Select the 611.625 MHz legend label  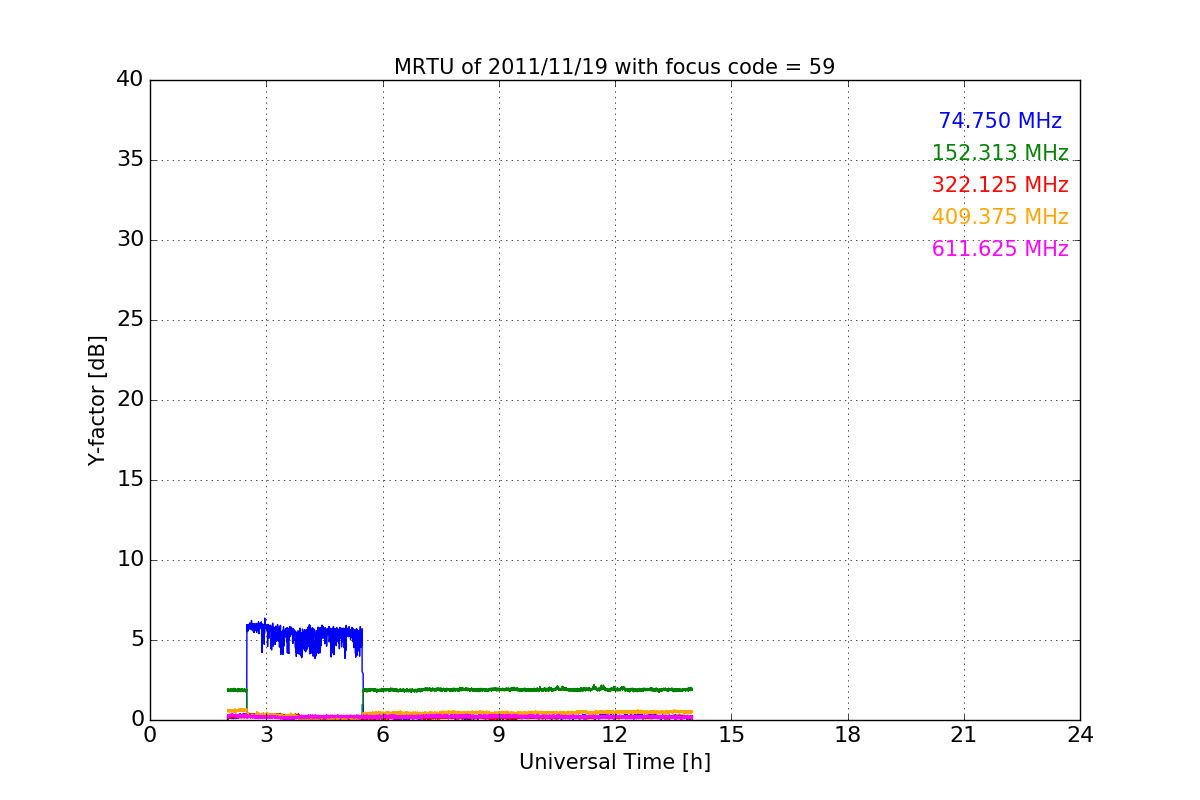(x=1000, y=250)
